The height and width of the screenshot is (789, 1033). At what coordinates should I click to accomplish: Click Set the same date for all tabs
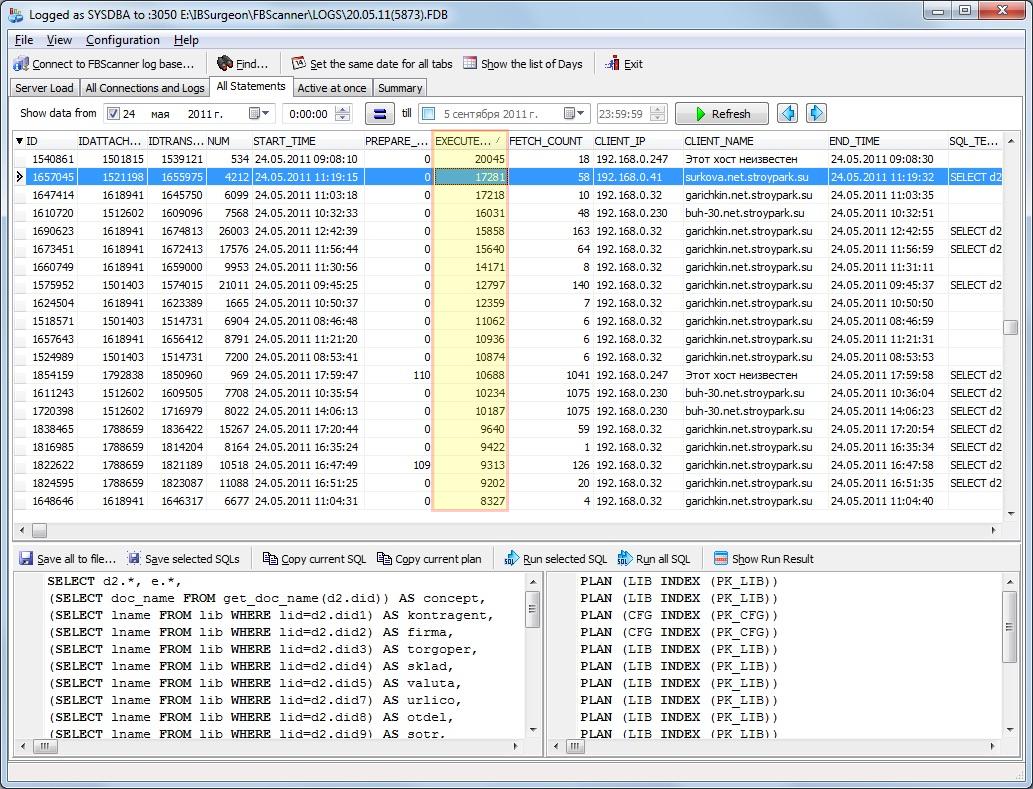[372, 64]
